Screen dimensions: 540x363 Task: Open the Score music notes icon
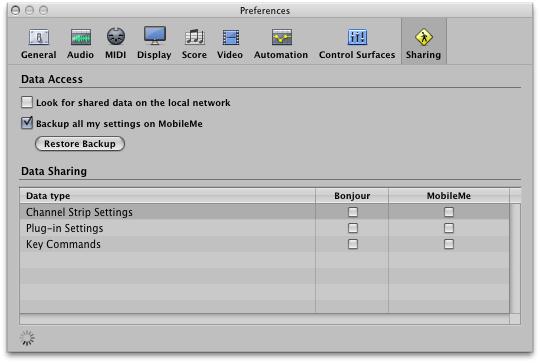tap(195, 37)
